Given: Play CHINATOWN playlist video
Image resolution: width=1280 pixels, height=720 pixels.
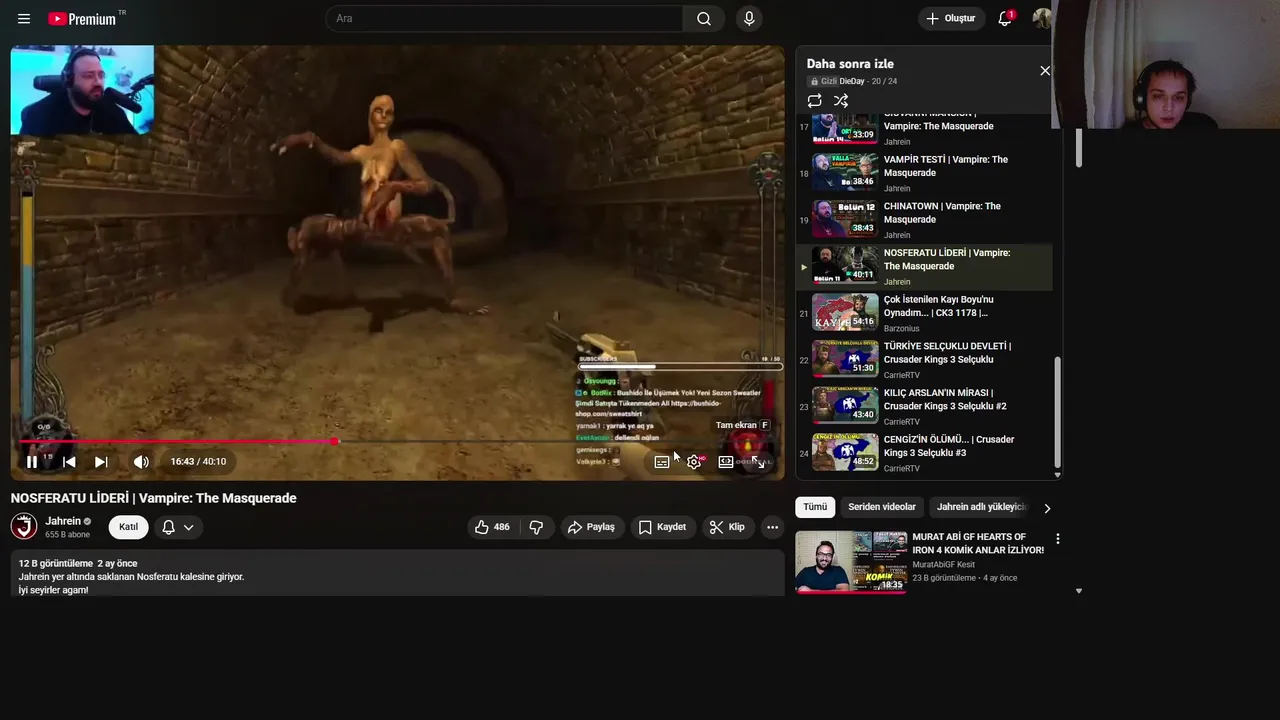Looking at the screenshot, I should [x=924, y=220].
